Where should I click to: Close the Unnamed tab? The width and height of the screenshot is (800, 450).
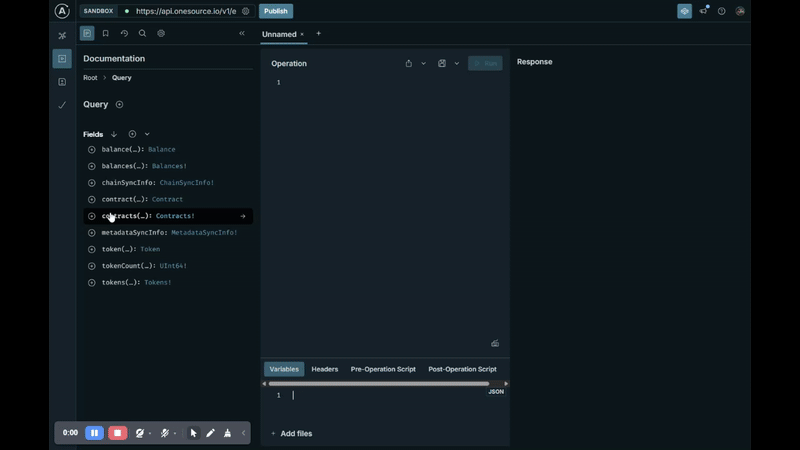point(302,34)
